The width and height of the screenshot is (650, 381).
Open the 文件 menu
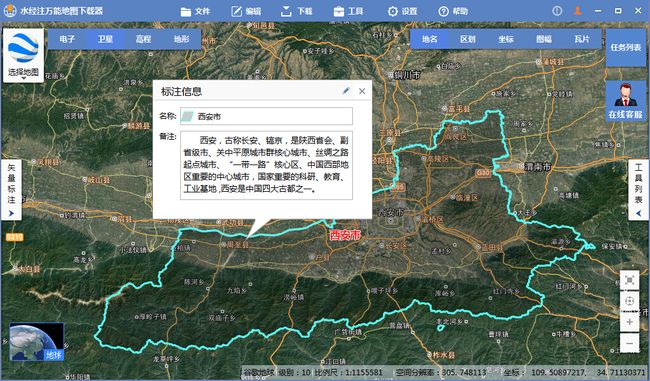195,11
